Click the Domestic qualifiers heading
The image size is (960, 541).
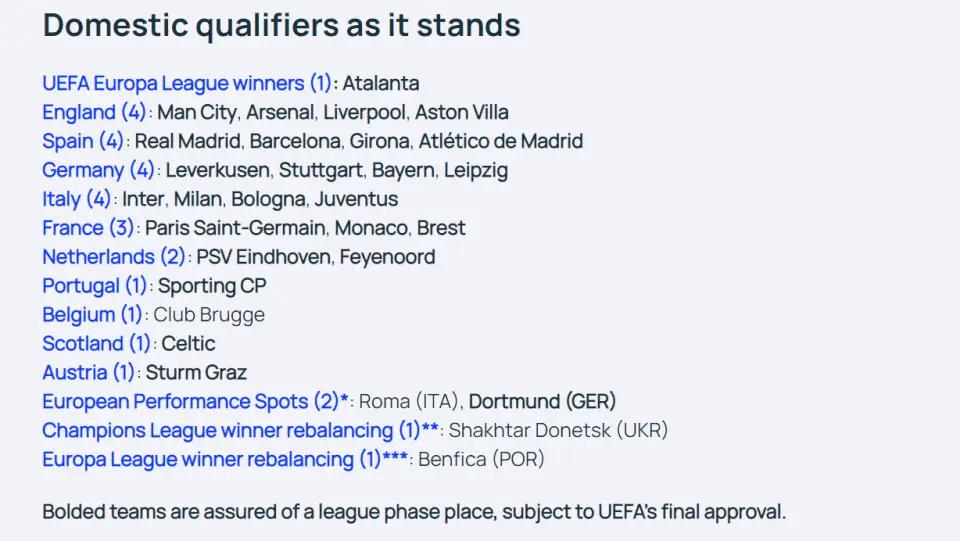282,25
